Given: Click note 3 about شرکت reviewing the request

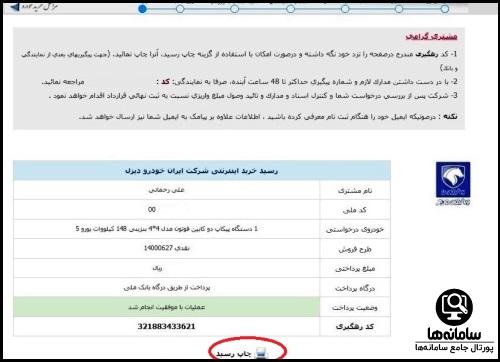Looking at the screenshot, I should coord(253,96).
